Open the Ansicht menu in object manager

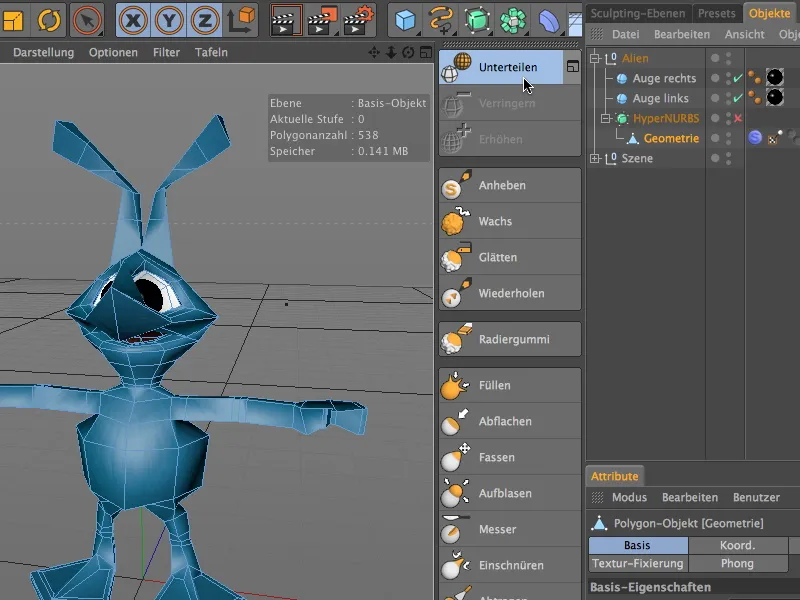pos(744,34)
